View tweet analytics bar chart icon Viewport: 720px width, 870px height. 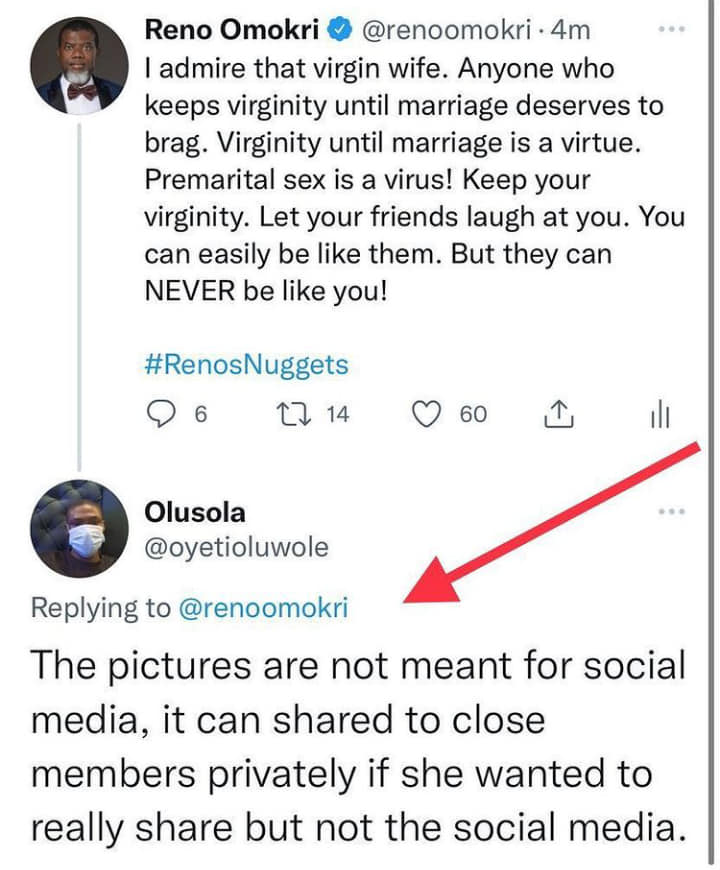point(661,413)
